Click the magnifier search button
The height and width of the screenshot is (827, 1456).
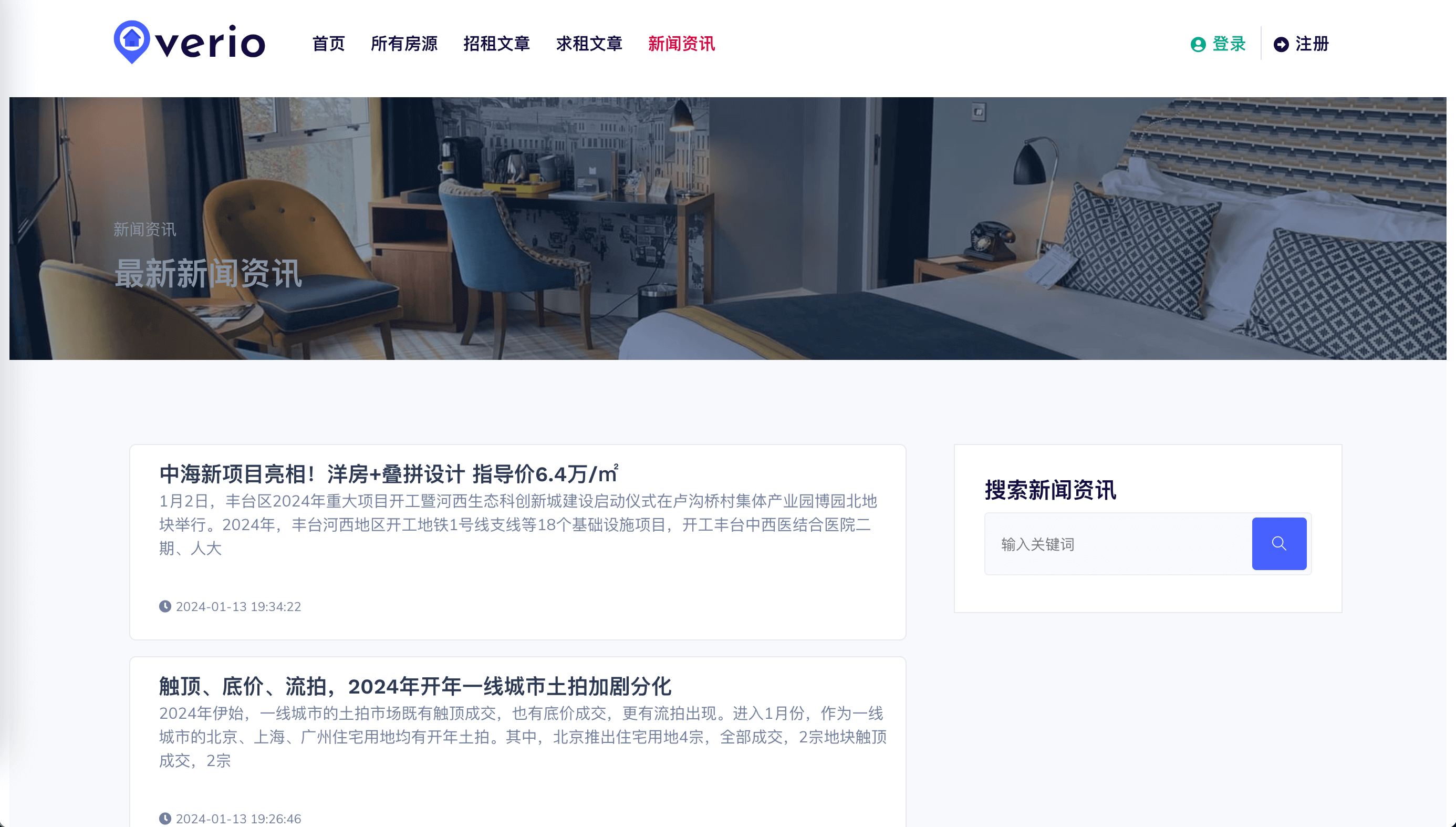(x=1279, y=544)
